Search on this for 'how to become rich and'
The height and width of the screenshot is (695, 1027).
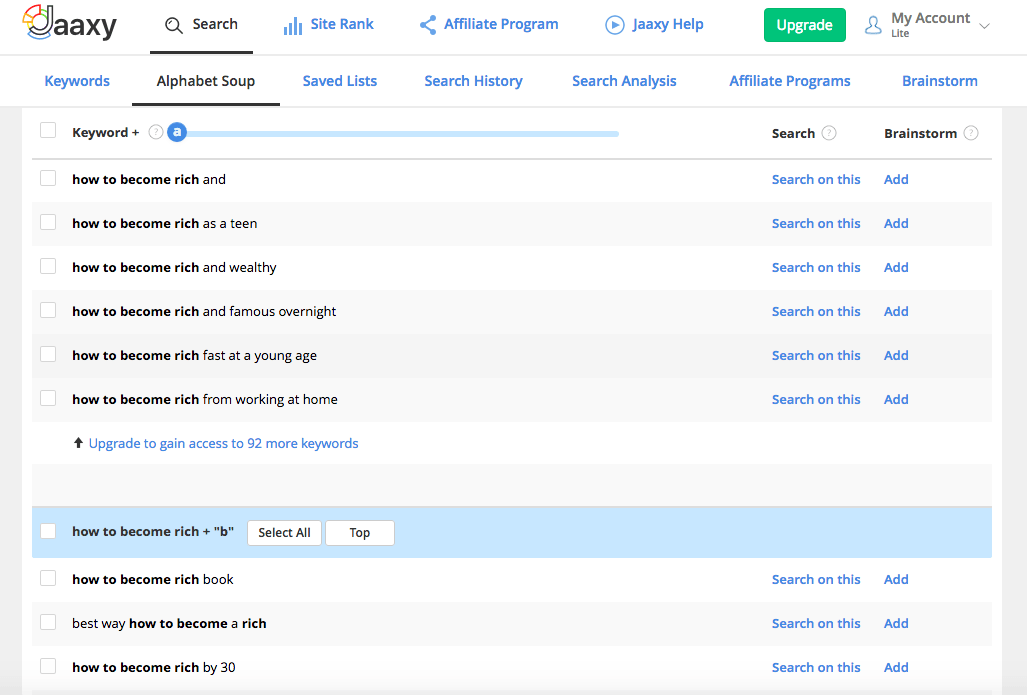816,179
